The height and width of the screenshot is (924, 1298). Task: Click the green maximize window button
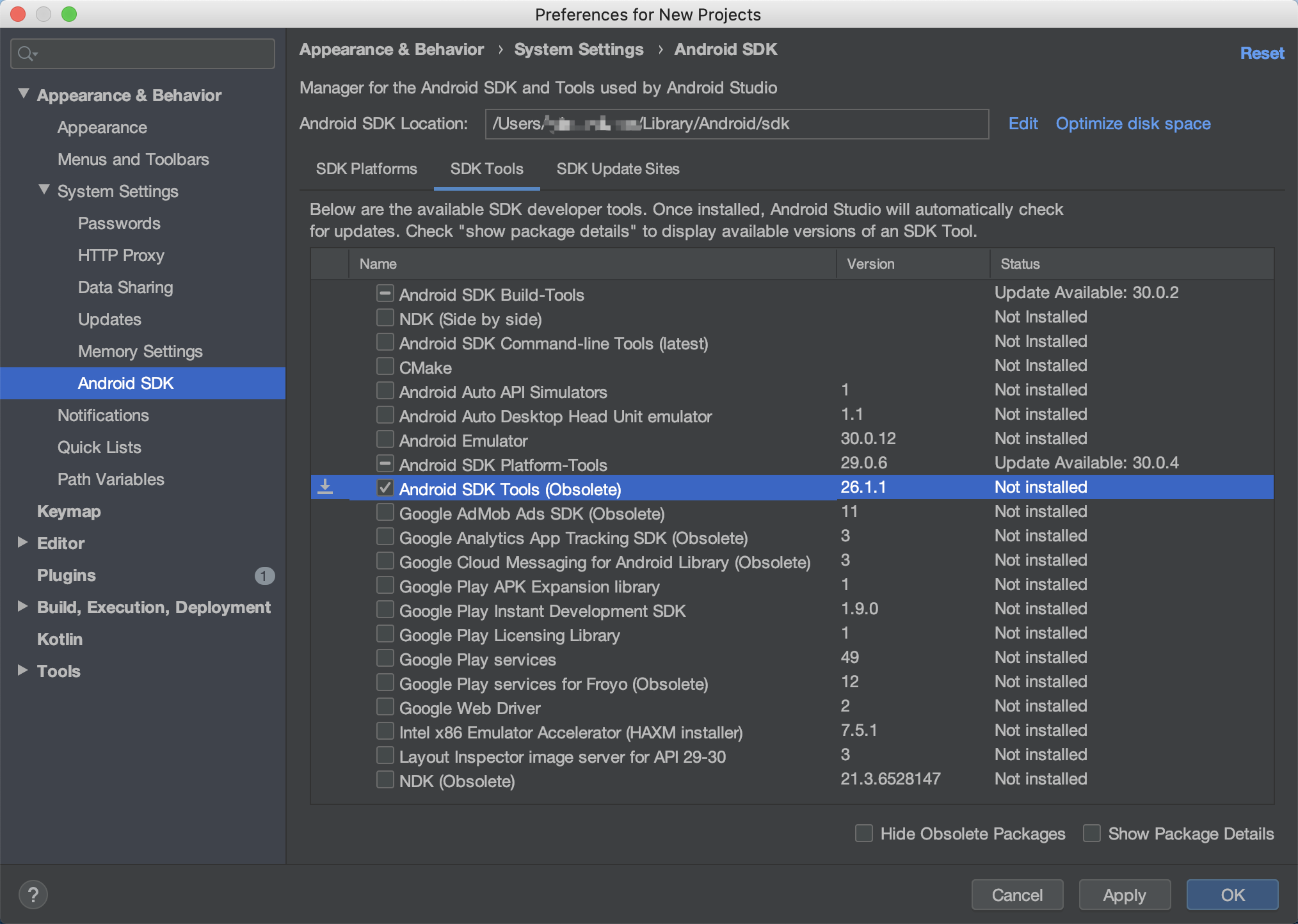69,14
